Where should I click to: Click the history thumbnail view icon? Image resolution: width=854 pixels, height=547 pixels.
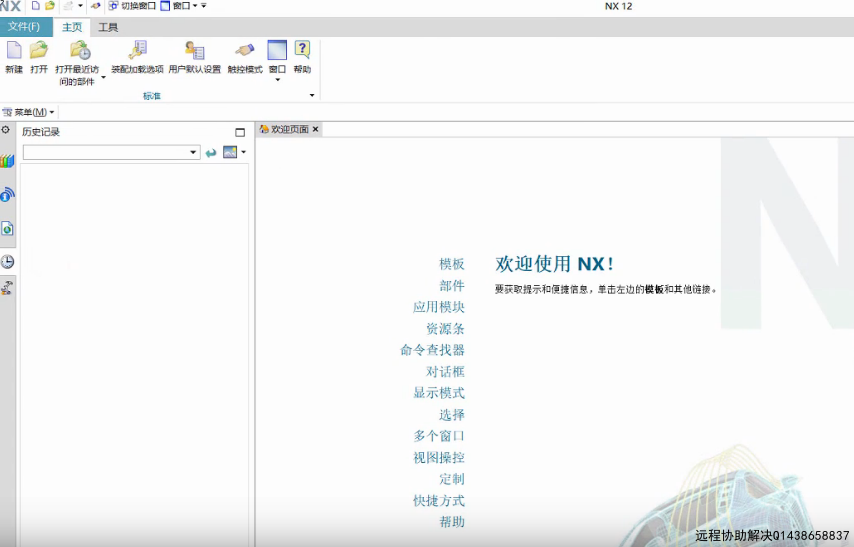[x=230, y=152]
